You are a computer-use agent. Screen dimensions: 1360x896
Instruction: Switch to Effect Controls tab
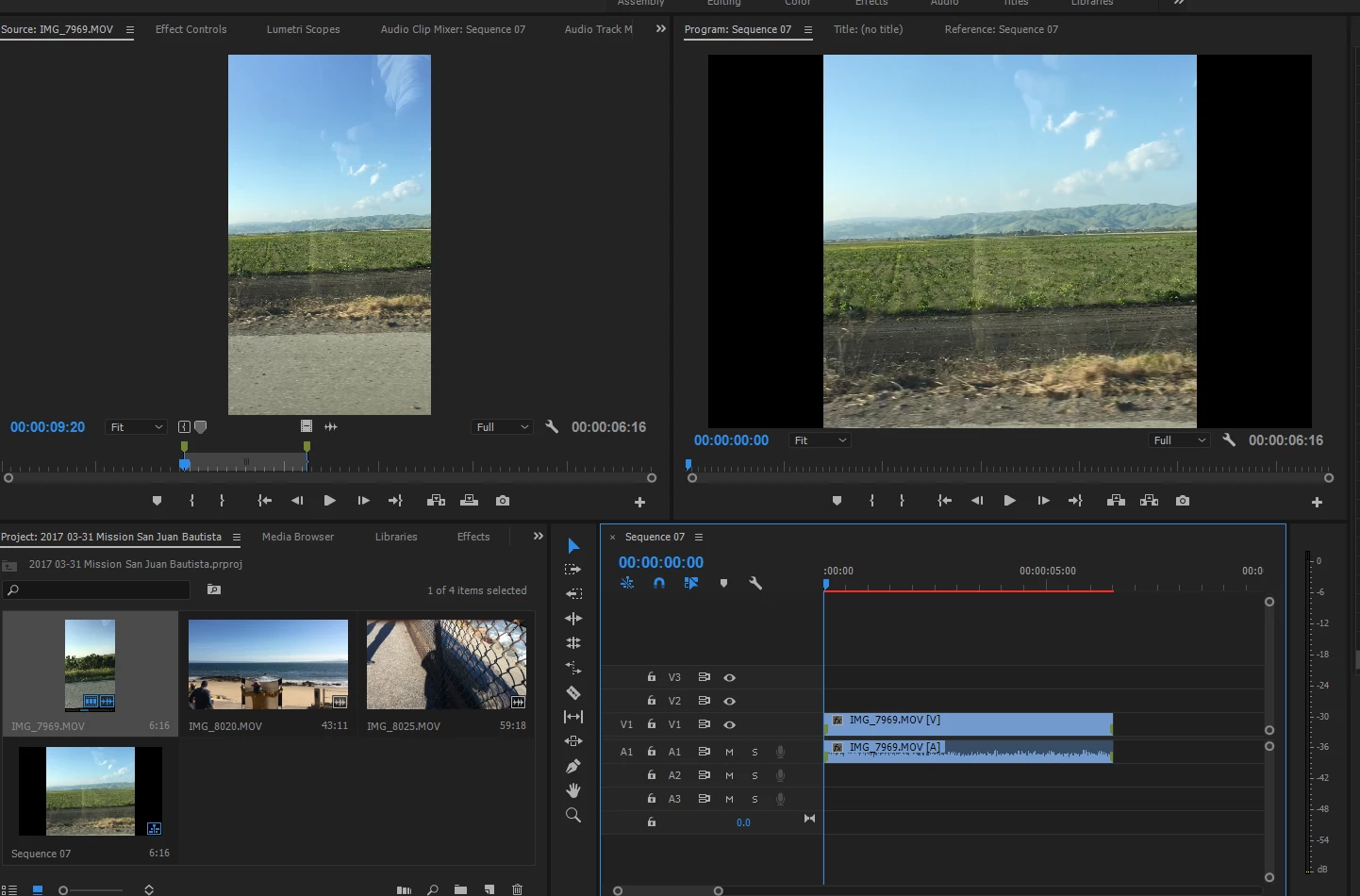[191, 29]
